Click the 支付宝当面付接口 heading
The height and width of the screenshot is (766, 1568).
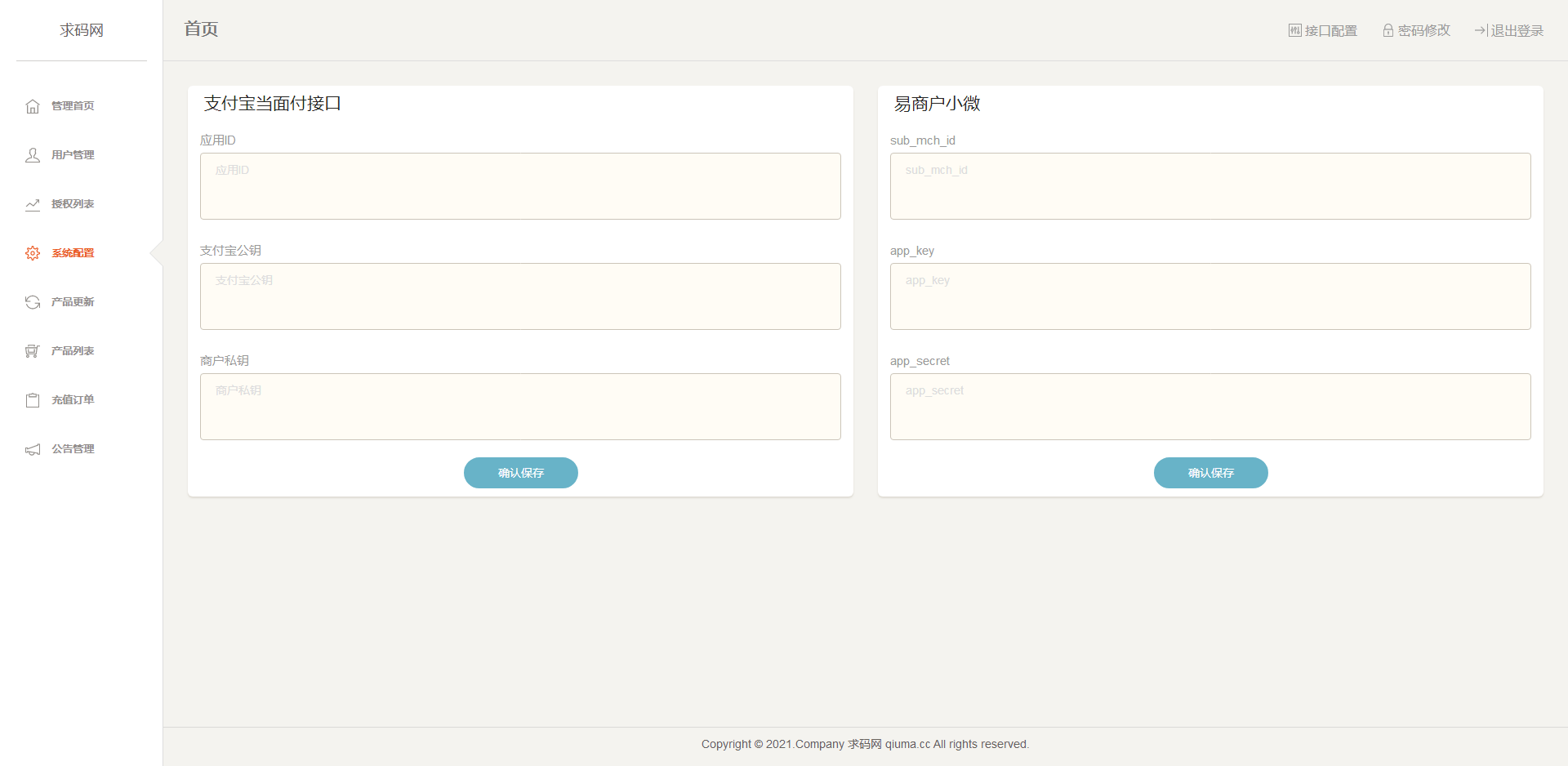pyautogui.click(x=272, y=104)
